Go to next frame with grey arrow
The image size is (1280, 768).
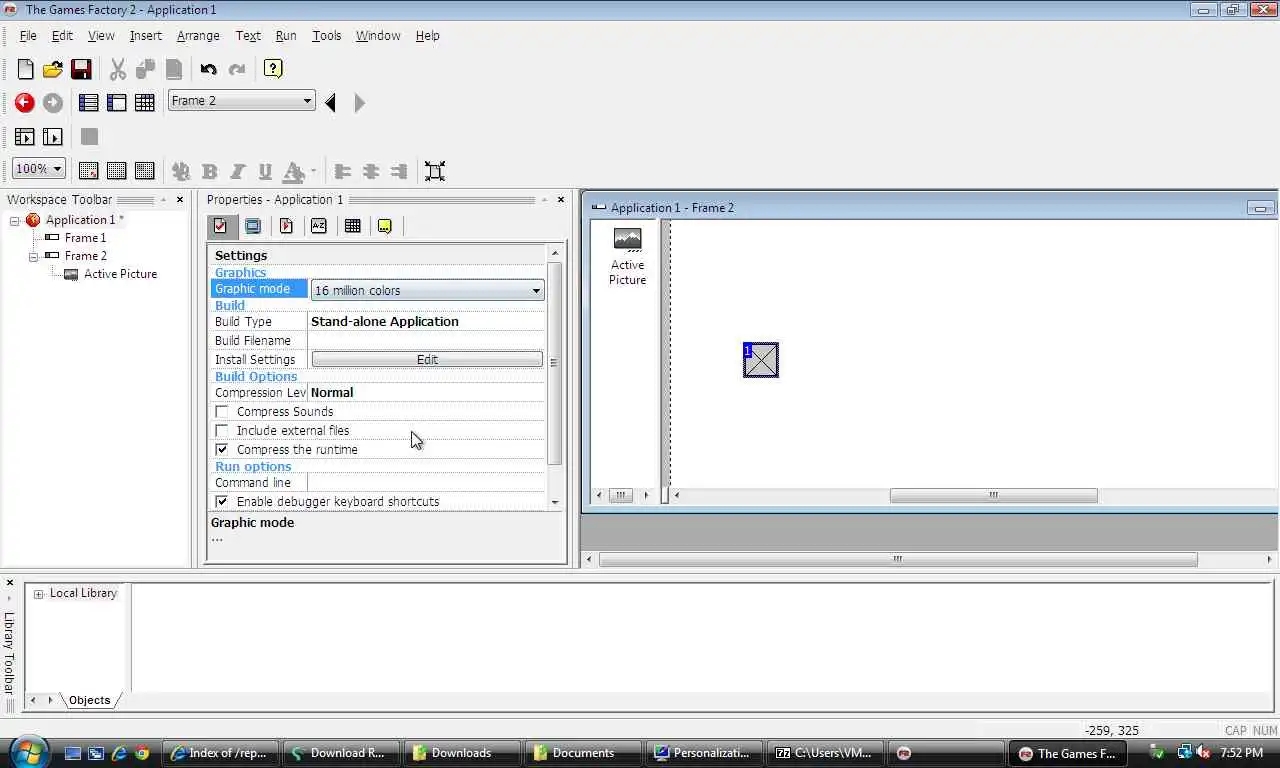click(360, 102)
